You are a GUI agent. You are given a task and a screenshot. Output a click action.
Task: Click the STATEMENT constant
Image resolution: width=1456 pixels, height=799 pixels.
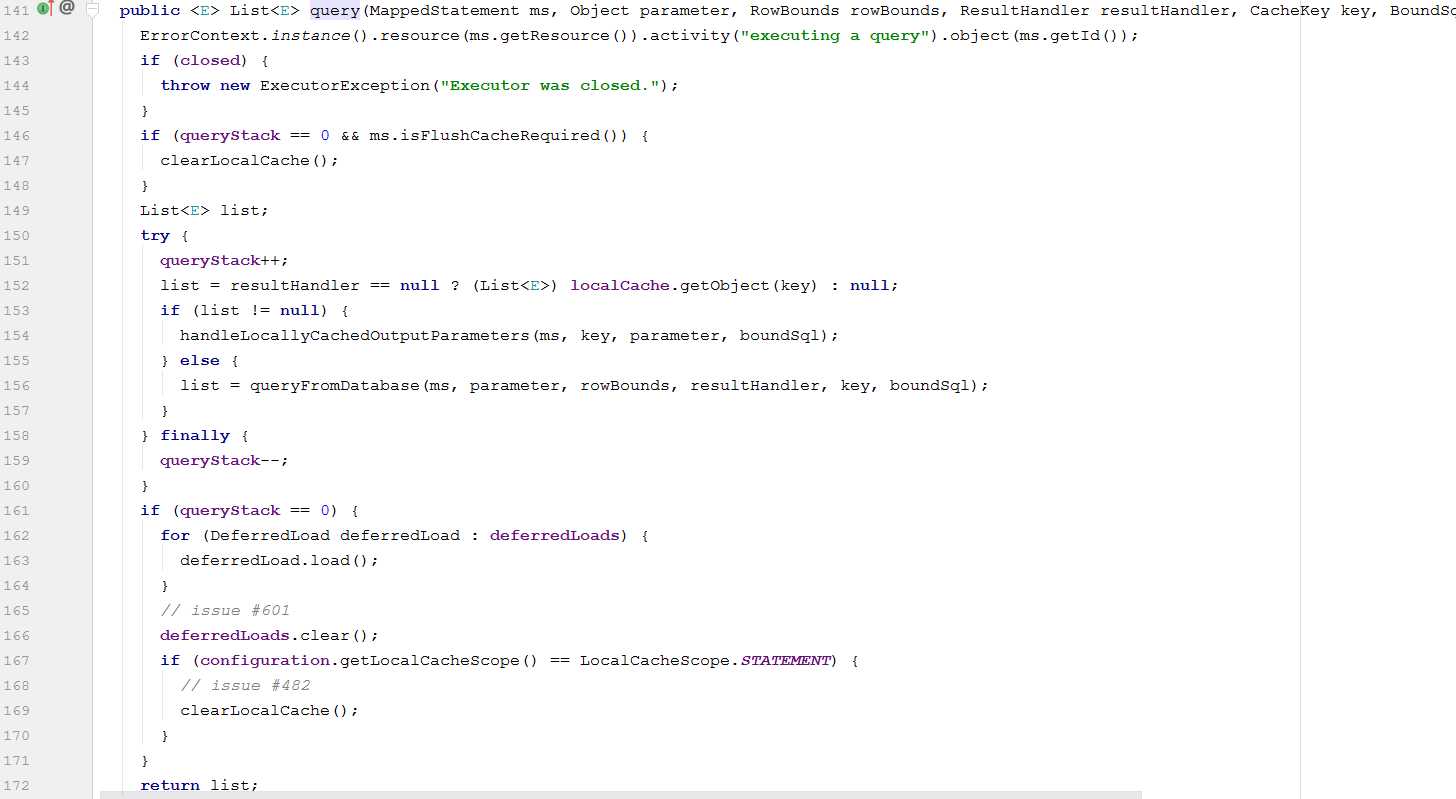(785, 661)
